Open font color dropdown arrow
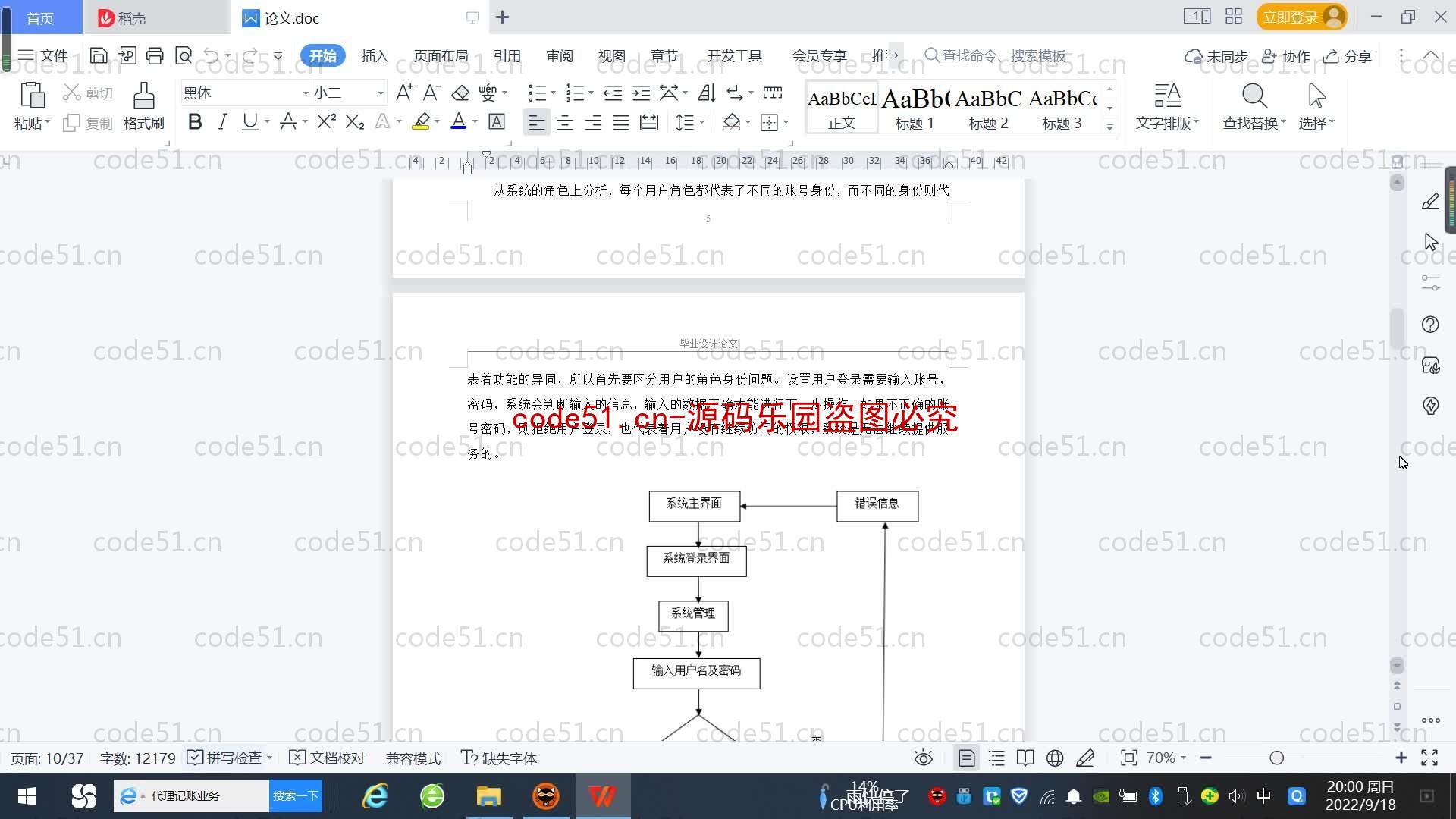The image size is (1456, 819). [x=475, y=121]
